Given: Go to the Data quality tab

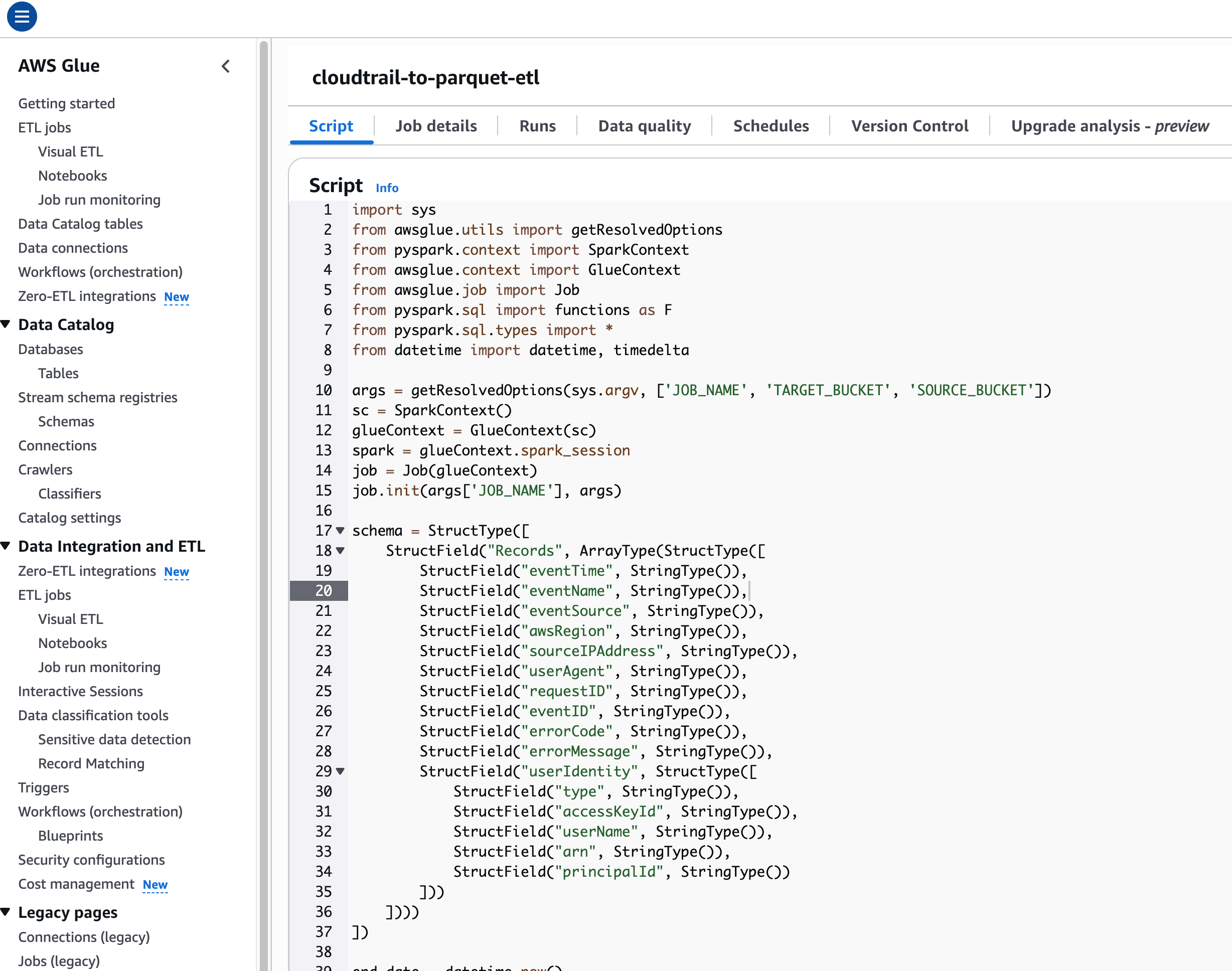Looking at the screenshot, I should point(644,126).
